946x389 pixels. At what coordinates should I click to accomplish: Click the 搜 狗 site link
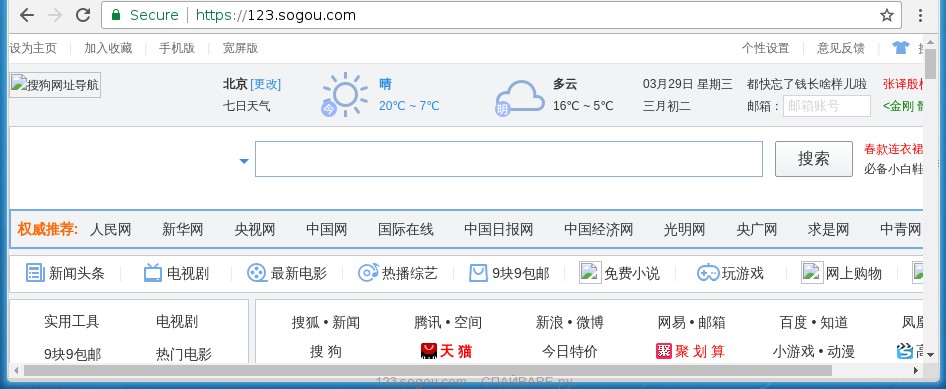326,351
